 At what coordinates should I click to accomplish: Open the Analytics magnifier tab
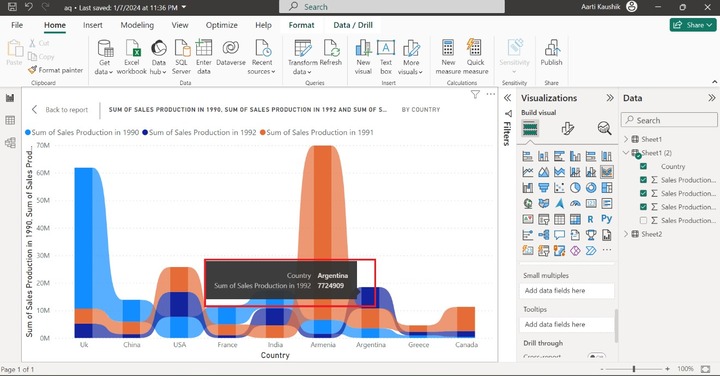pos(604,129)
